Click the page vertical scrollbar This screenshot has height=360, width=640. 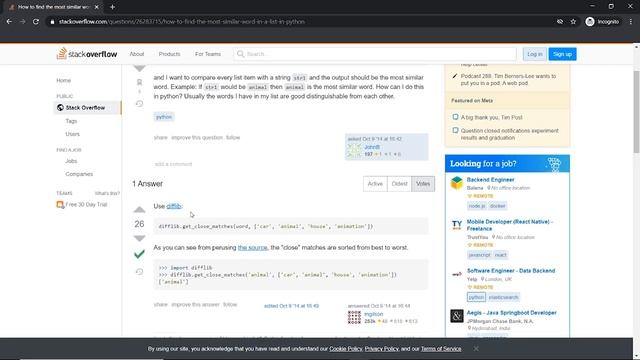[x=636, y=111]
